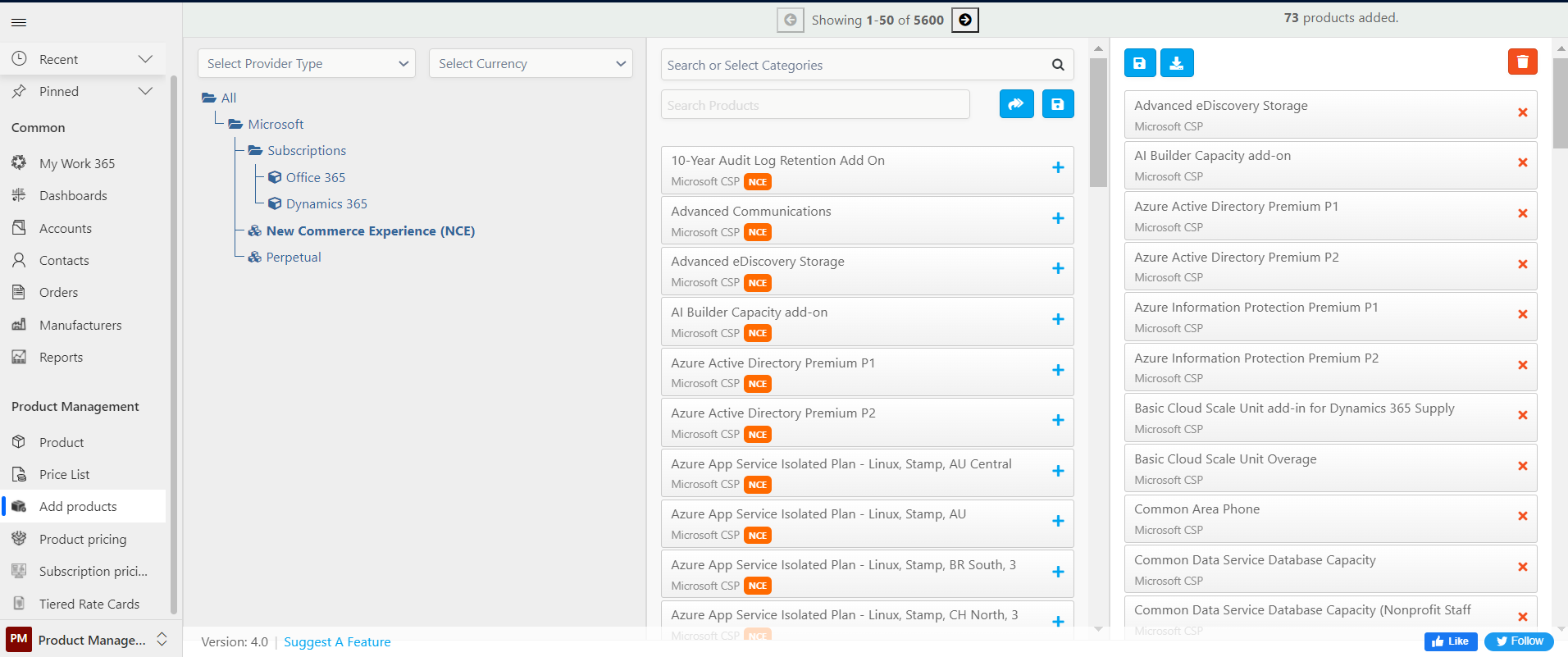Open Orders from sidebar
1568x657 pixels.
(59, 292)
